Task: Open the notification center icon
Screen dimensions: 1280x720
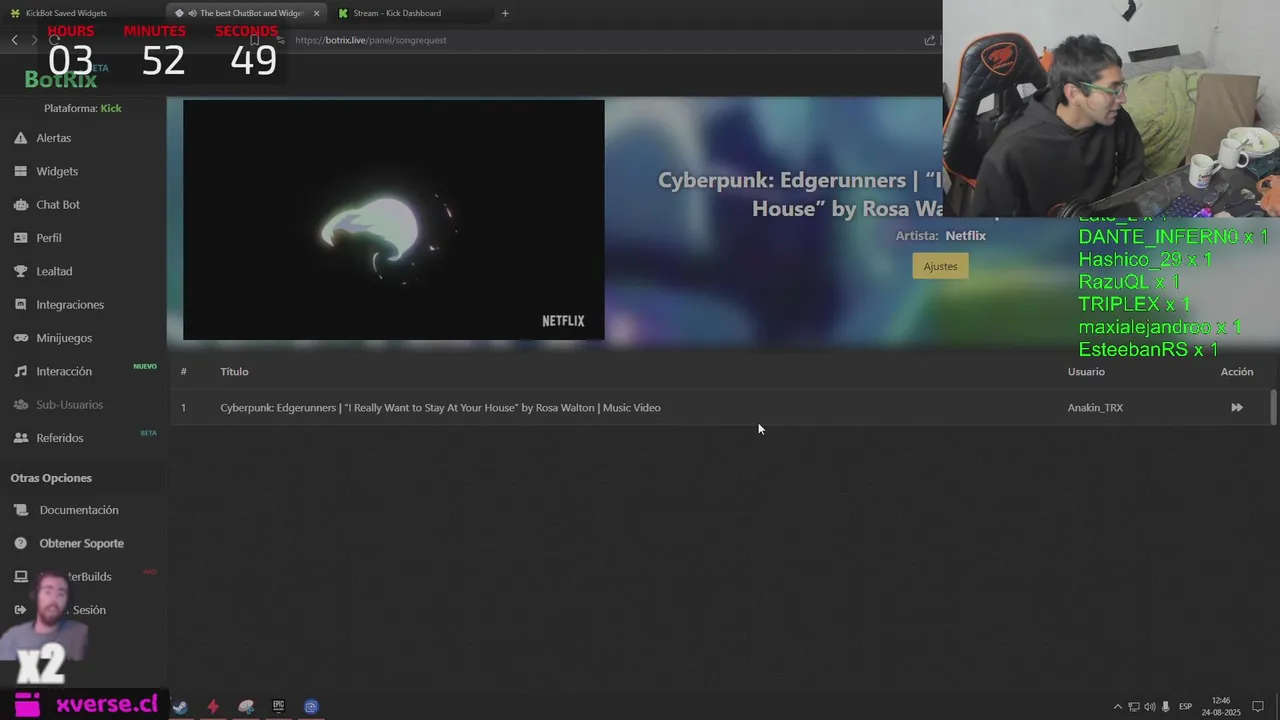Action: tap(1259, 707)
